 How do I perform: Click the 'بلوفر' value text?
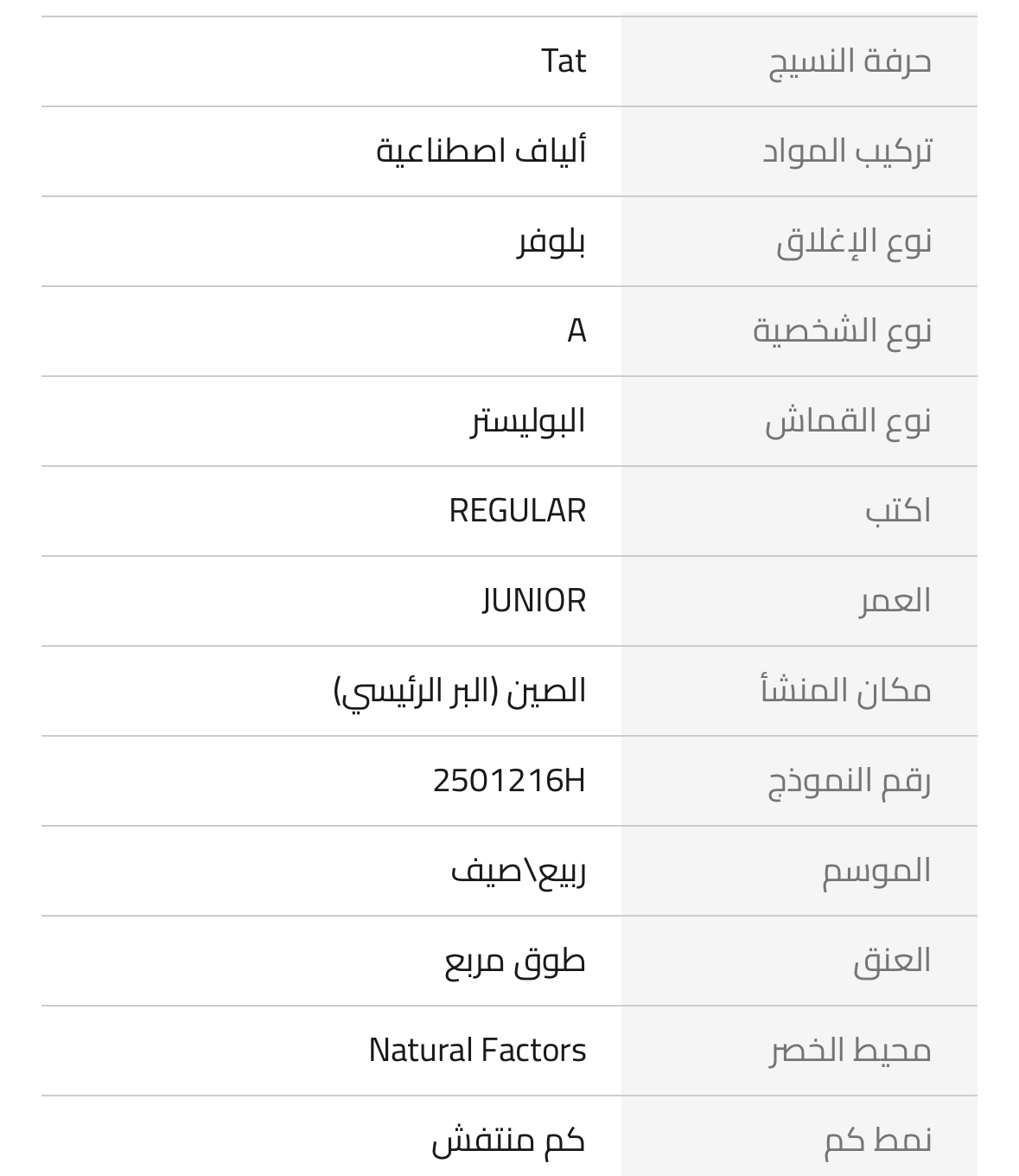551,241
